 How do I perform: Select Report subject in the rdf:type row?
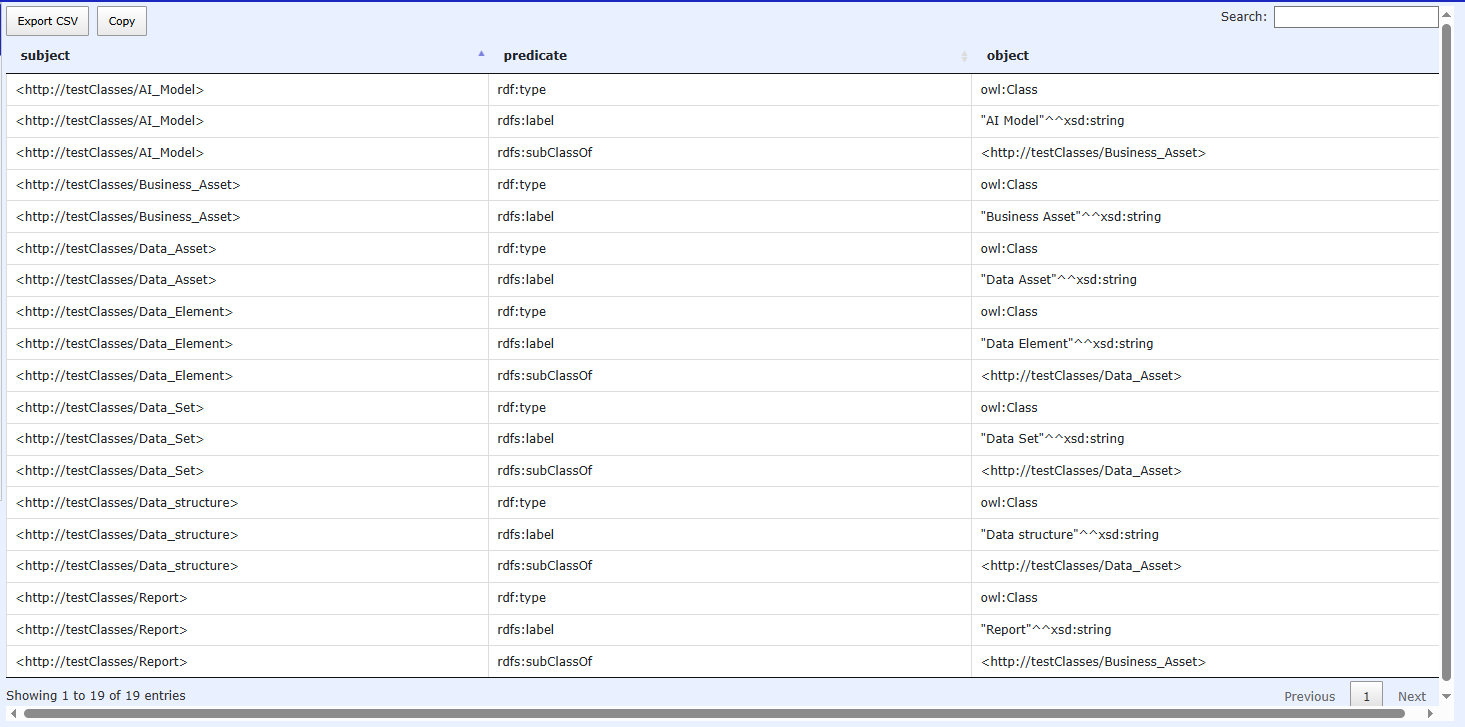[x=102, y=598]
